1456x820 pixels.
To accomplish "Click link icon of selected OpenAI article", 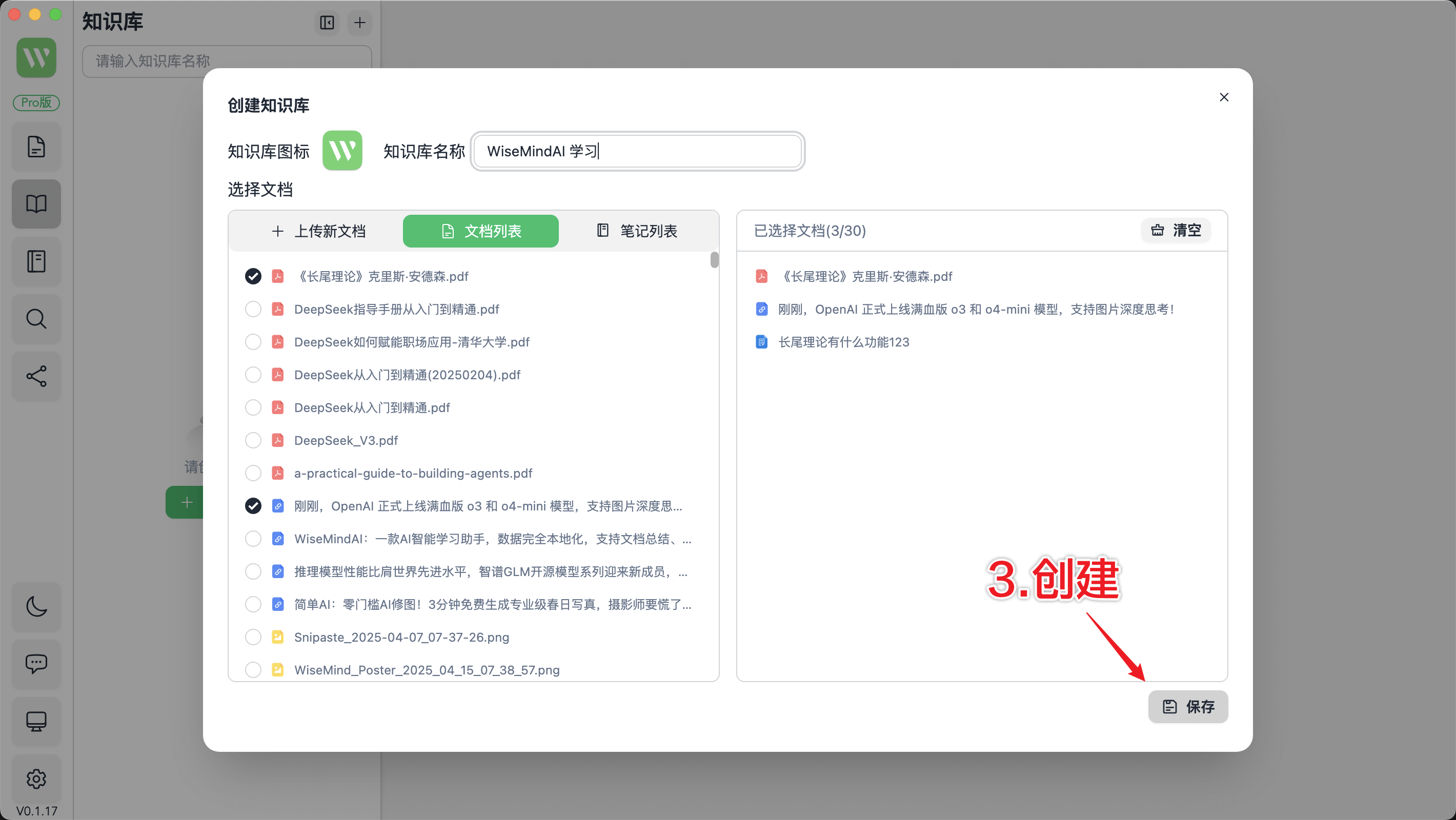I will (x=761, y=309).
